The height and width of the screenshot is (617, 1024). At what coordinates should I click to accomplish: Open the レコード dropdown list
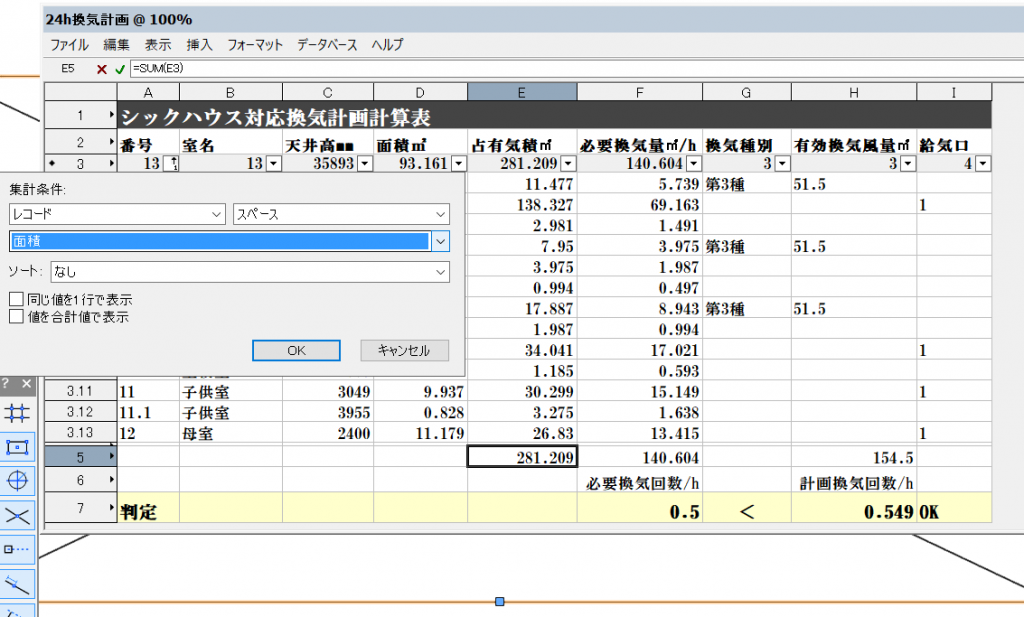[x=117, y=214]
